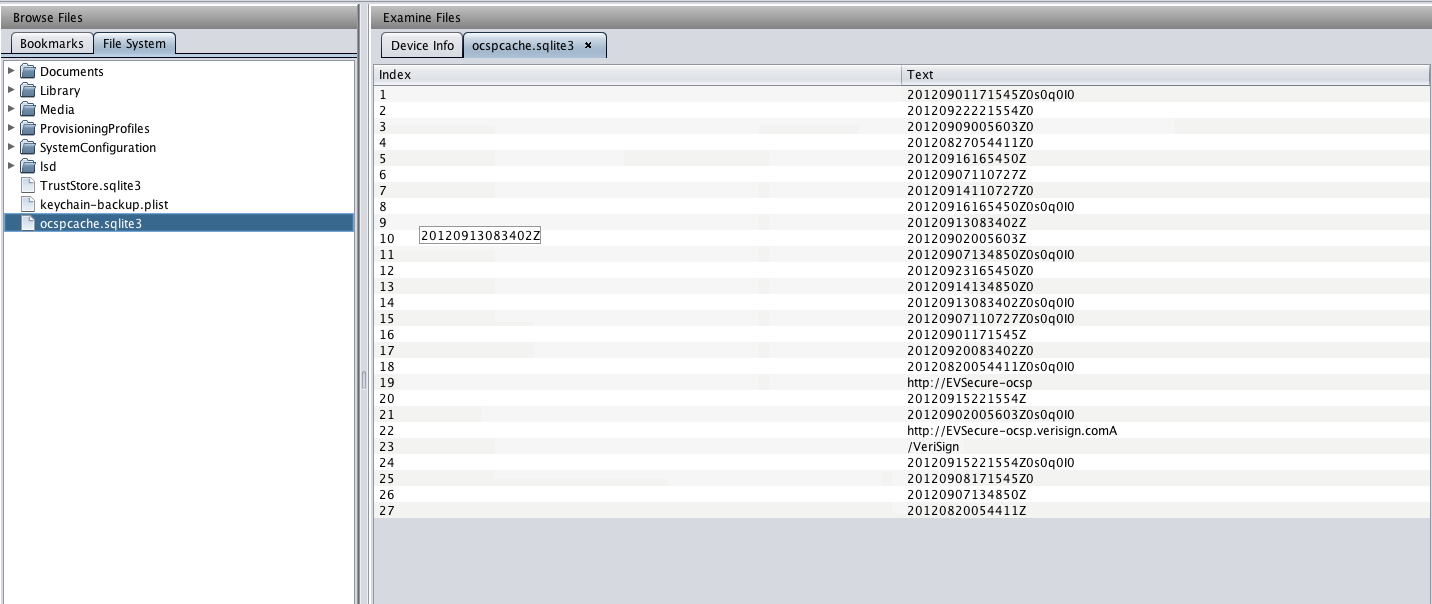Select row 22 with EVSecure-ocsp.verisign.comA

pos(1011,430)
